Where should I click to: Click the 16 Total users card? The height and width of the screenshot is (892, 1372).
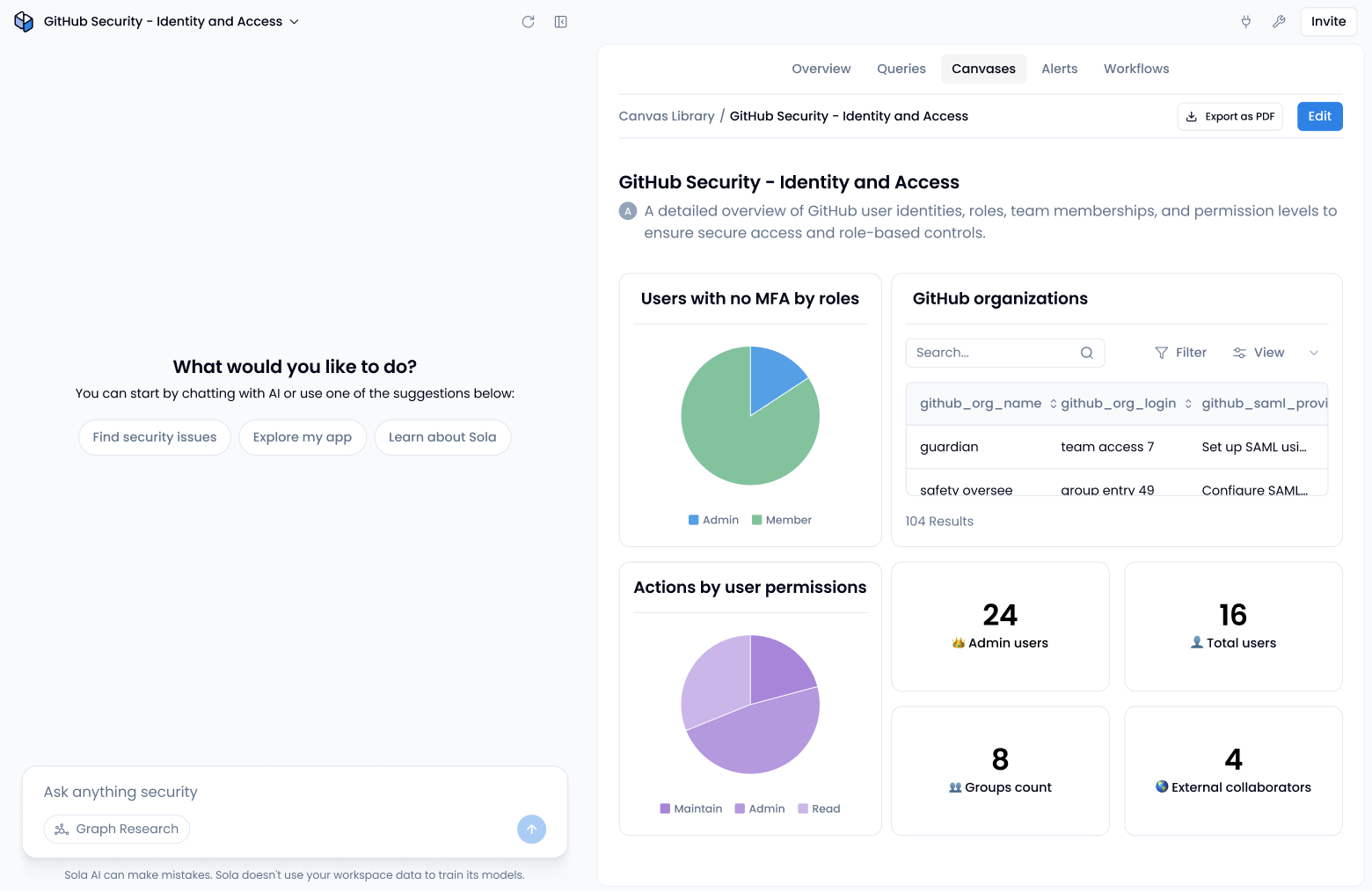pos(1233,626)
